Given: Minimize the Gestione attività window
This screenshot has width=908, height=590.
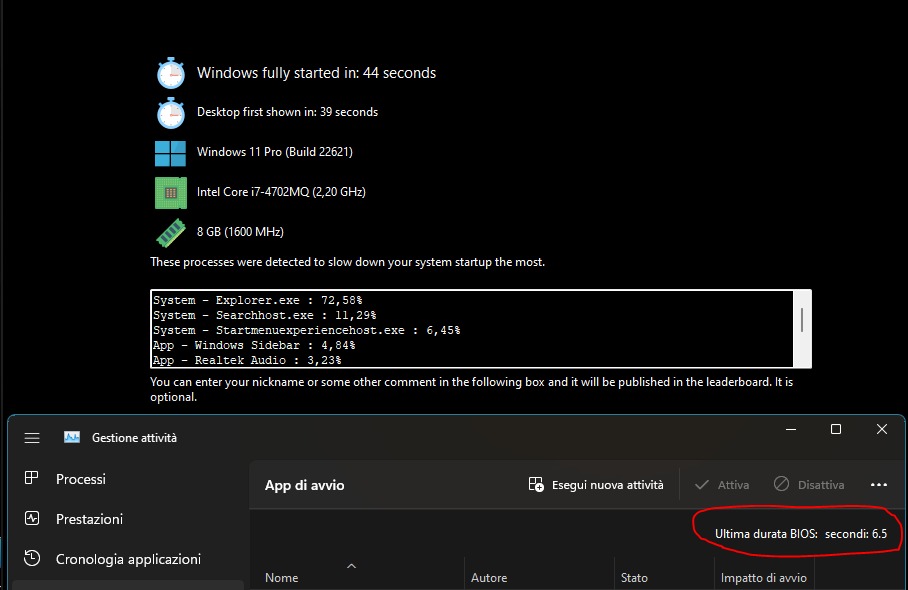Looking at the screenshot, I should (790, 429).
